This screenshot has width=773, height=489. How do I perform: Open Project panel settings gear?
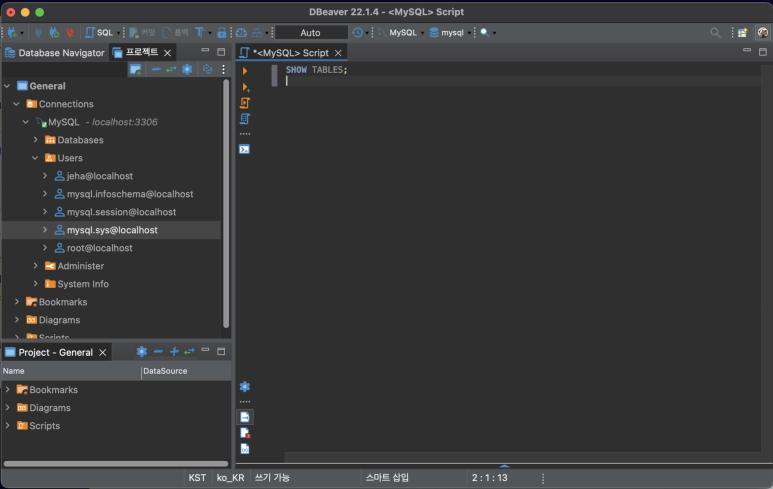pos(141,351)
